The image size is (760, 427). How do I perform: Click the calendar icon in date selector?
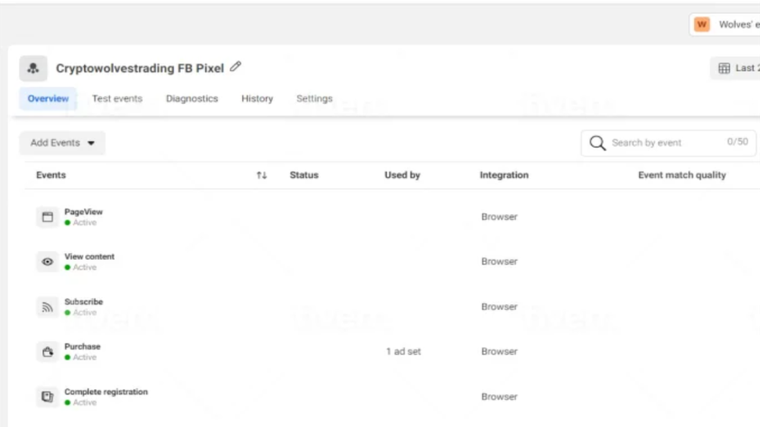(724, 68)
